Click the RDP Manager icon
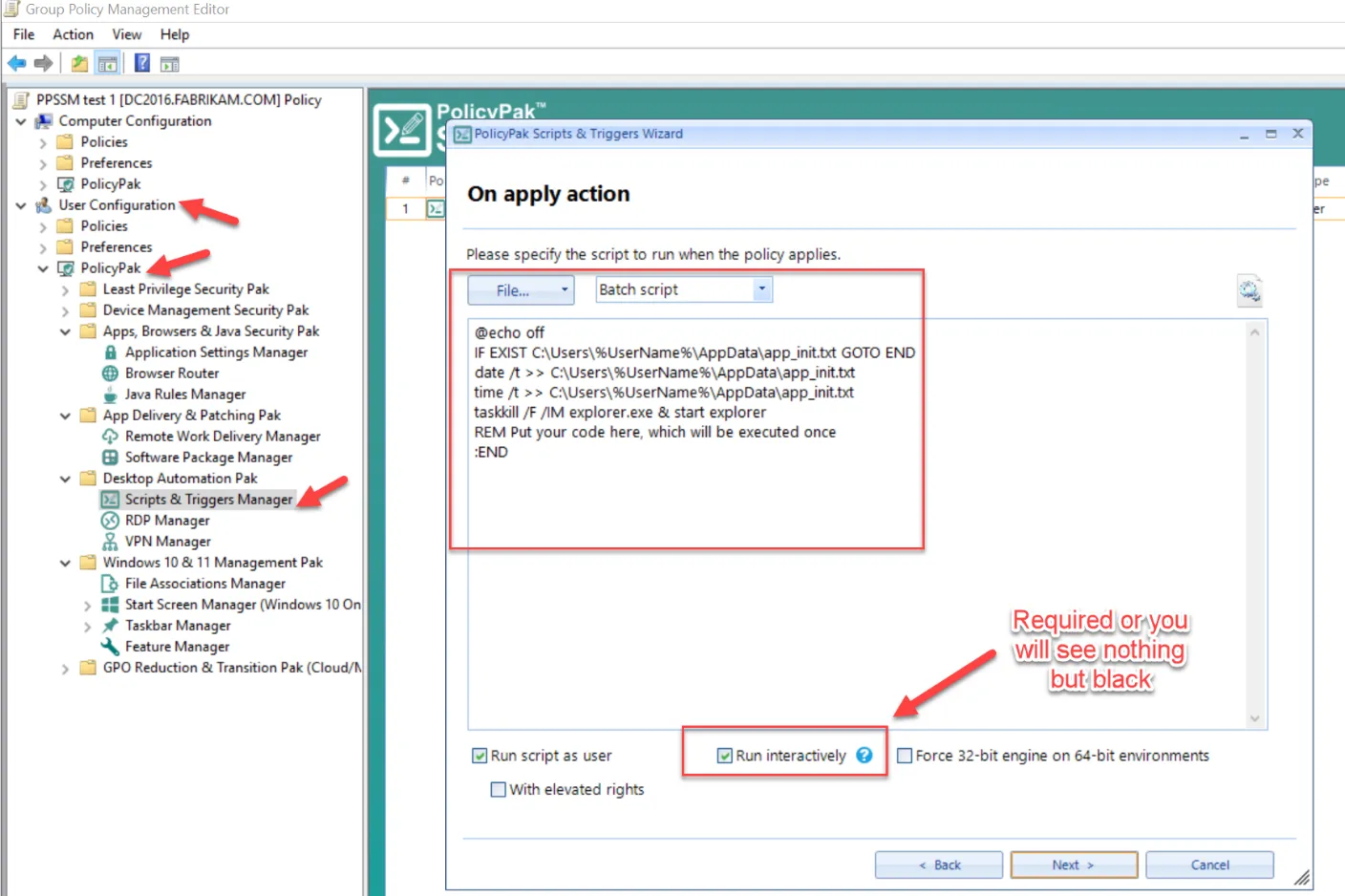This screenshot has height=896, width=1345. 111,521
